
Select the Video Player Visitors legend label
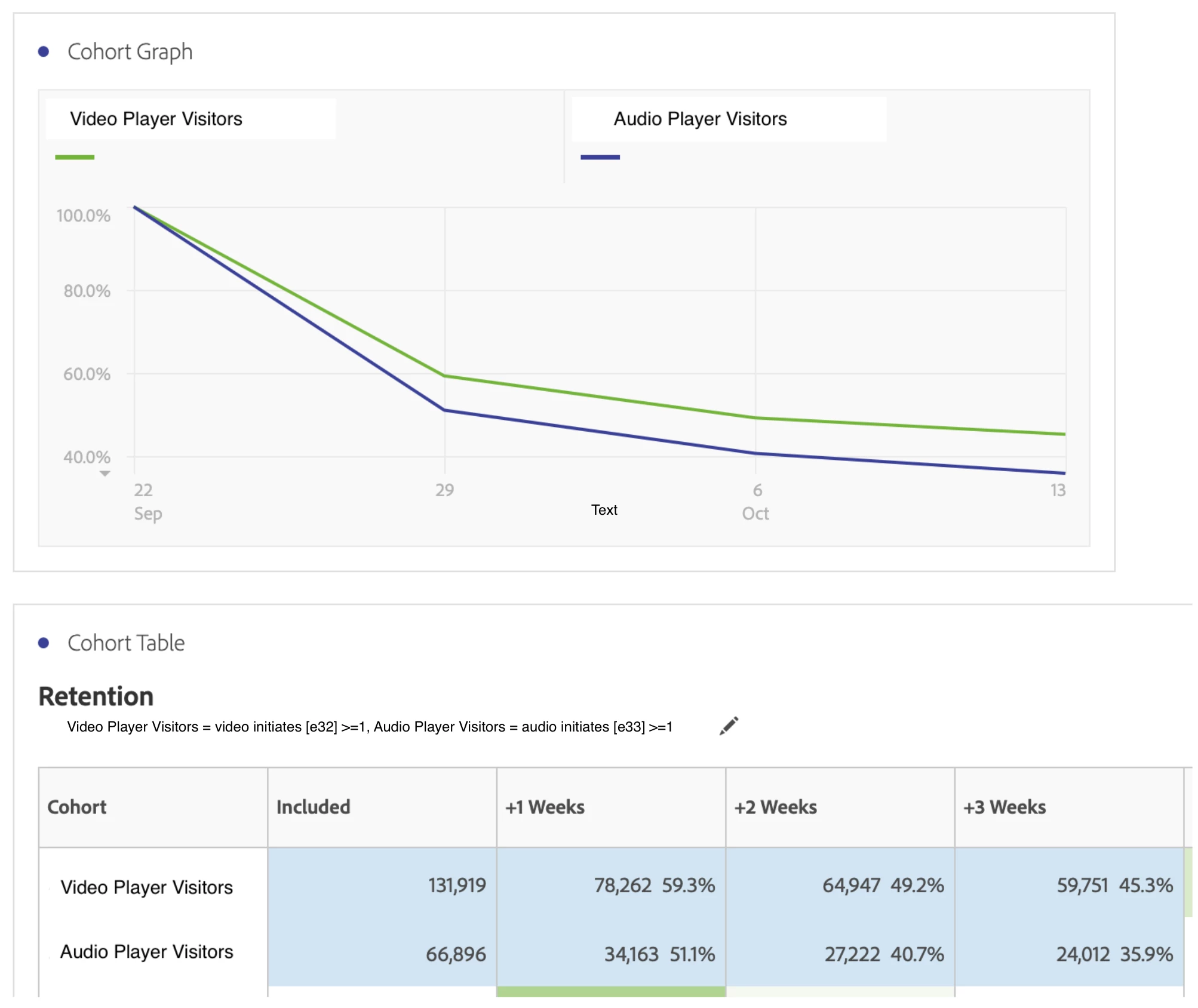[156, 119]
